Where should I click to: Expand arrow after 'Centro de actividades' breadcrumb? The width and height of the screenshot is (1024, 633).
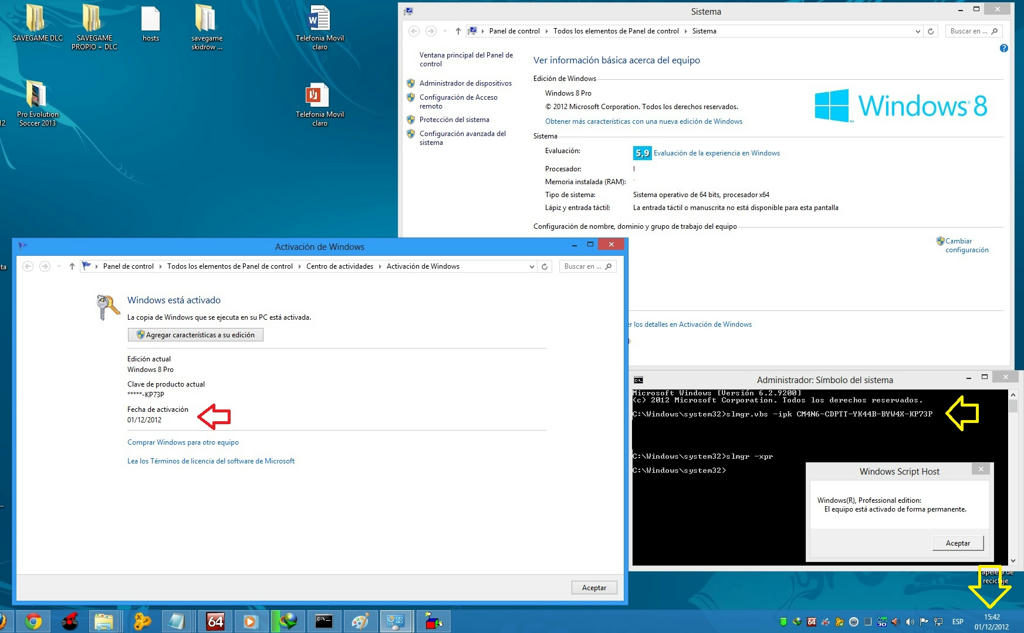[380, 267]
